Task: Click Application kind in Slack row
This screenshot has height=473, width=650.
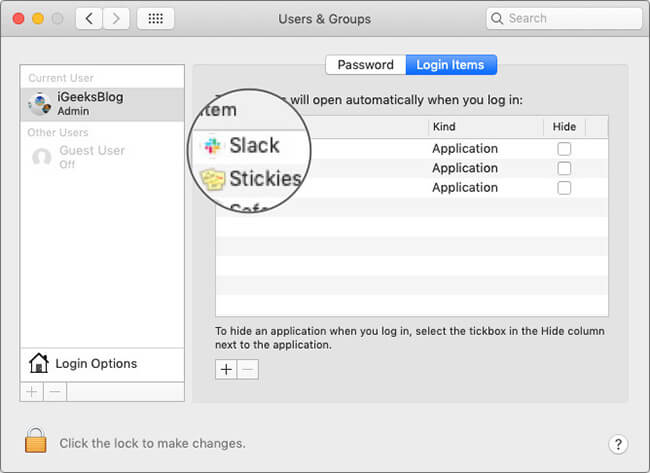Action: pyautogui.click(x=465, y=148)
